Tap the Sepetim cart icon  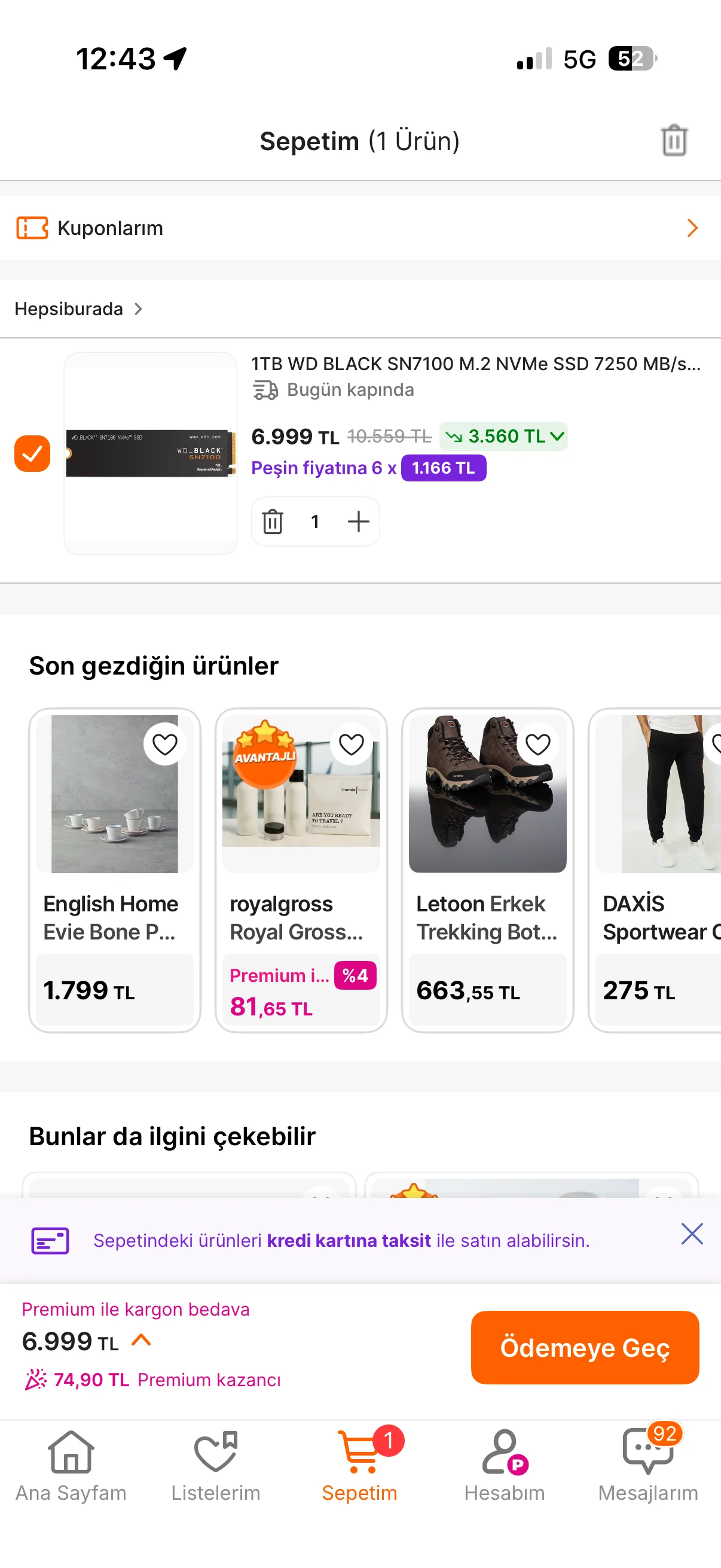pyautogui.click(x=360, y=1452)
